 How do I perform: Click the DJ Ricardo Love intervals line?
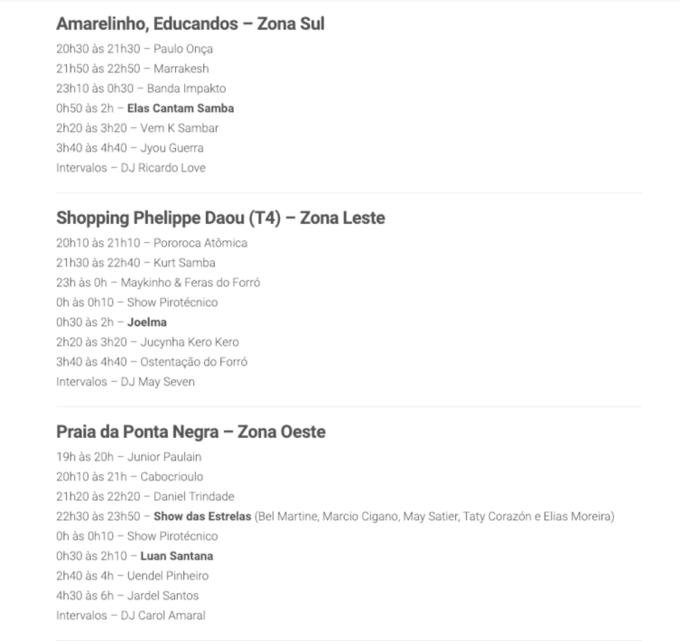point(131,168)
